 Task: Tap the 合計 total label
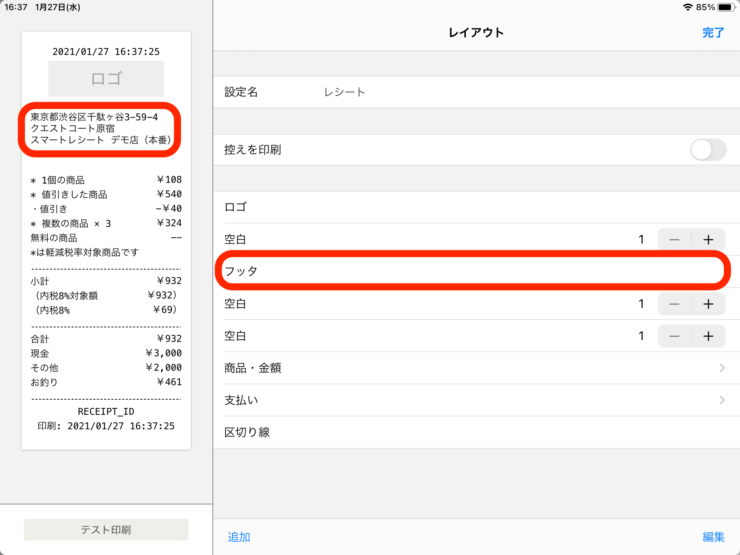[40, 339]
